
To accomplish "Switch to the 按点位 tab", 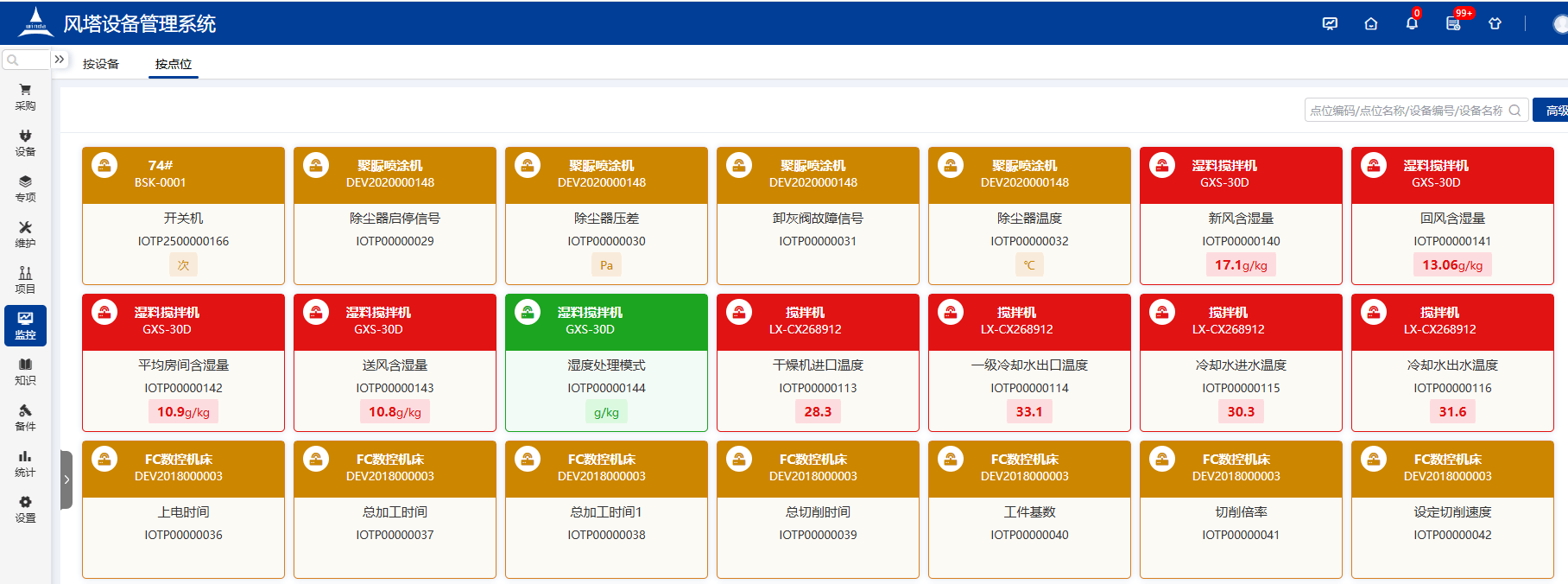I will pyautogui.click(x=174, y=64).
